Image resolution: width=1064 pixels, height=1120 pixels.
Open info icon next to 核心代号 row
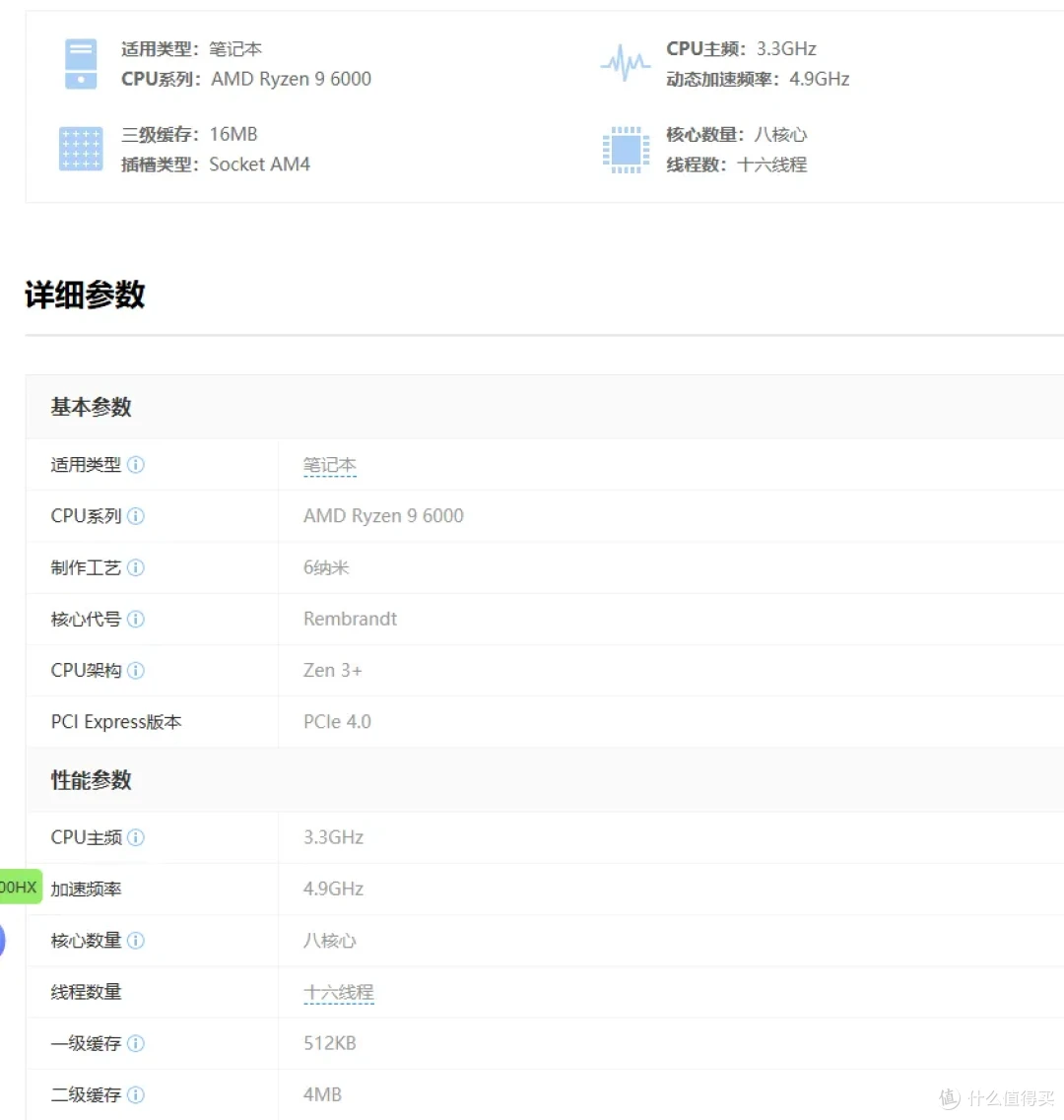[136, 620]
